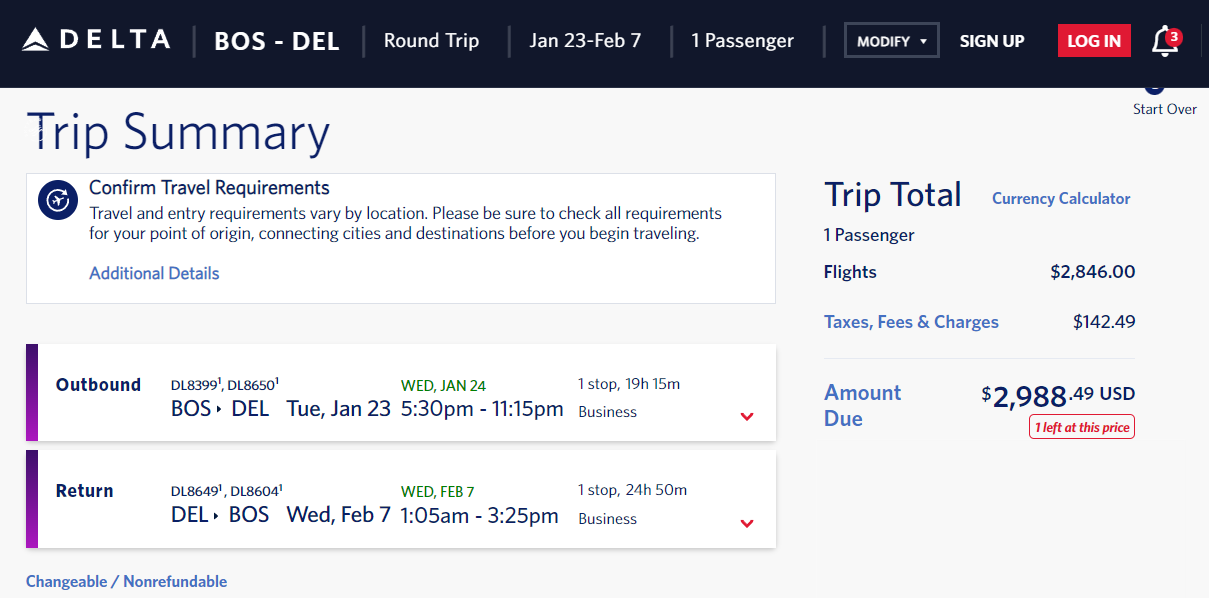Expand the MODIFY dropdown

(891, 40)
